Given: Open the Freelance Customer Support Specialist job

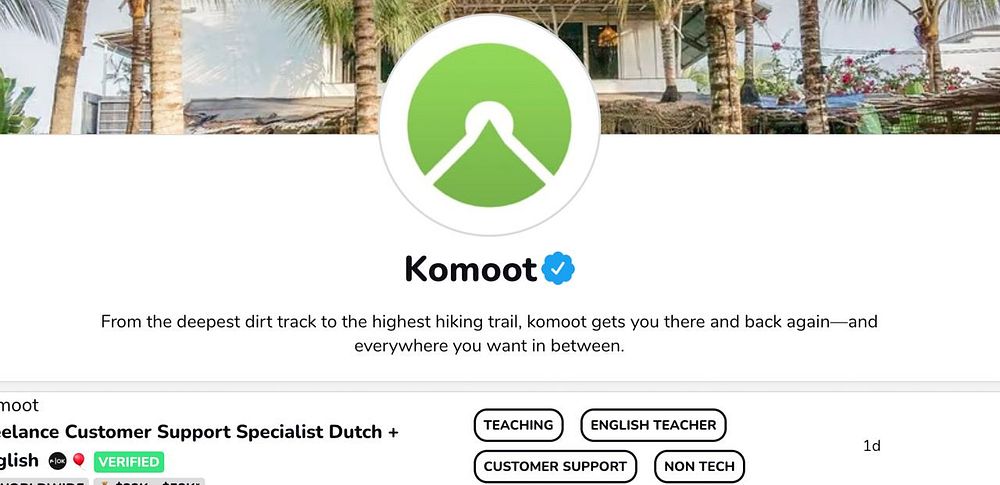Looking at the screenshot, I should click(199, 445).
